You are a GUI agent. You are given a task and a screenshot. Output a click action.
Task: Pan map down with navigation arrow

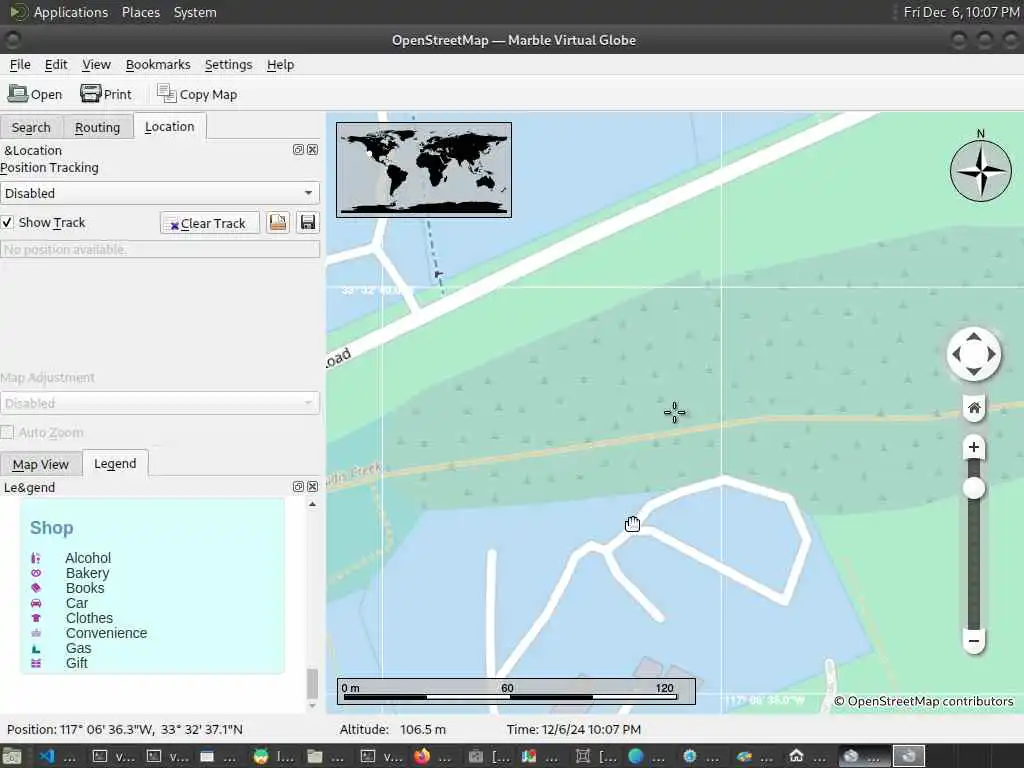point(974,371)
